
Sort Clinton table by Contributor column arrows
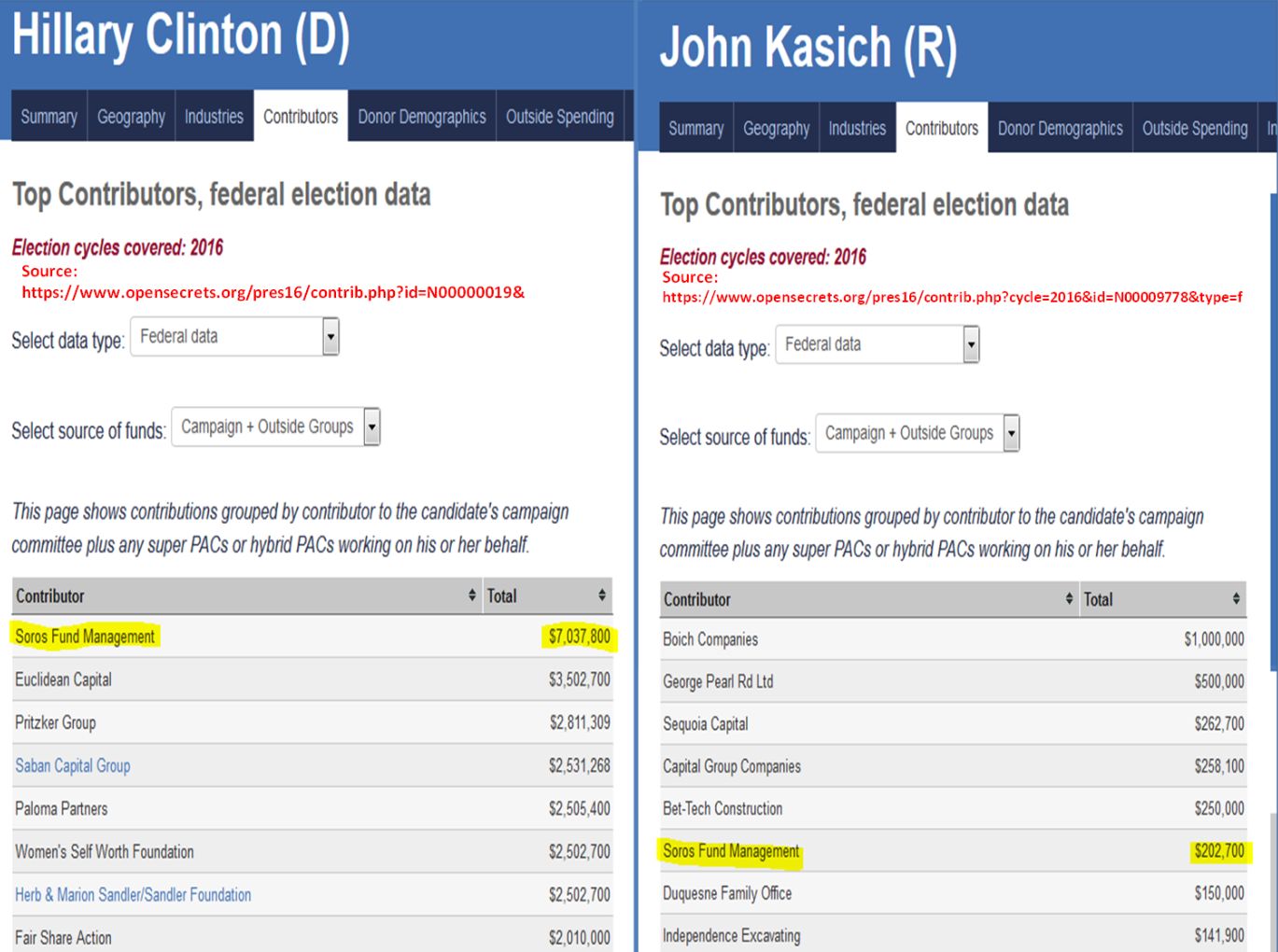(471, 595)
